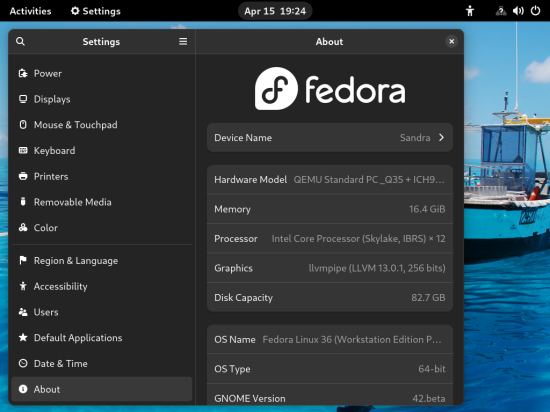Click the Processor label

click(236, 238)
